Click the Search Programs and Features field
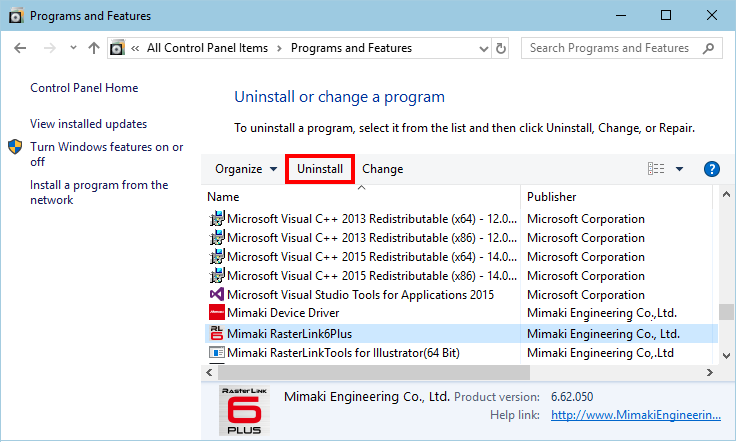This screenshot has height=442, width=736. coord(610,48)
